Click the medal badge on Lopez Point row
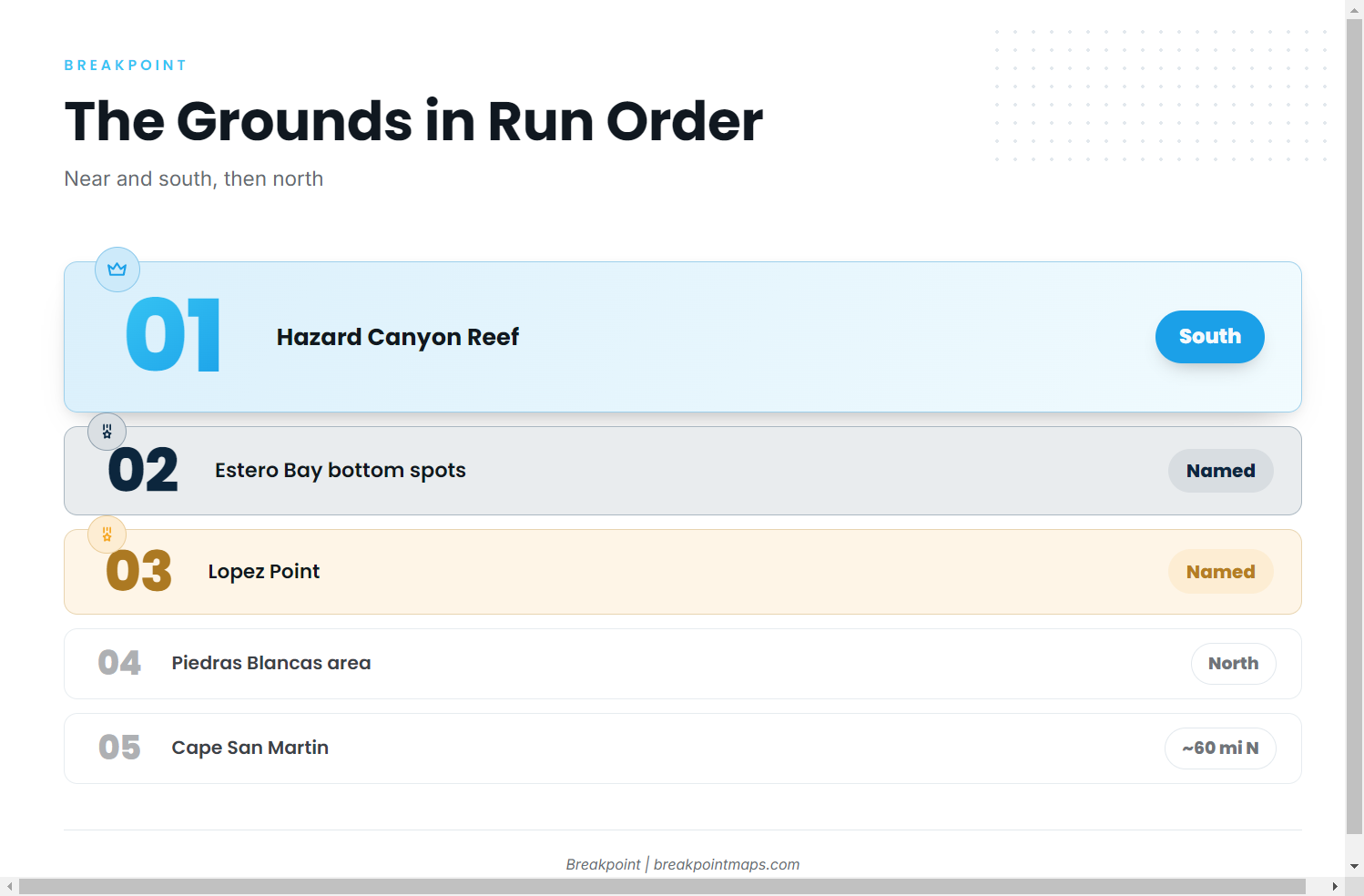The width and height of the screenshot is (1364, 896). click(x=107, y=535)
